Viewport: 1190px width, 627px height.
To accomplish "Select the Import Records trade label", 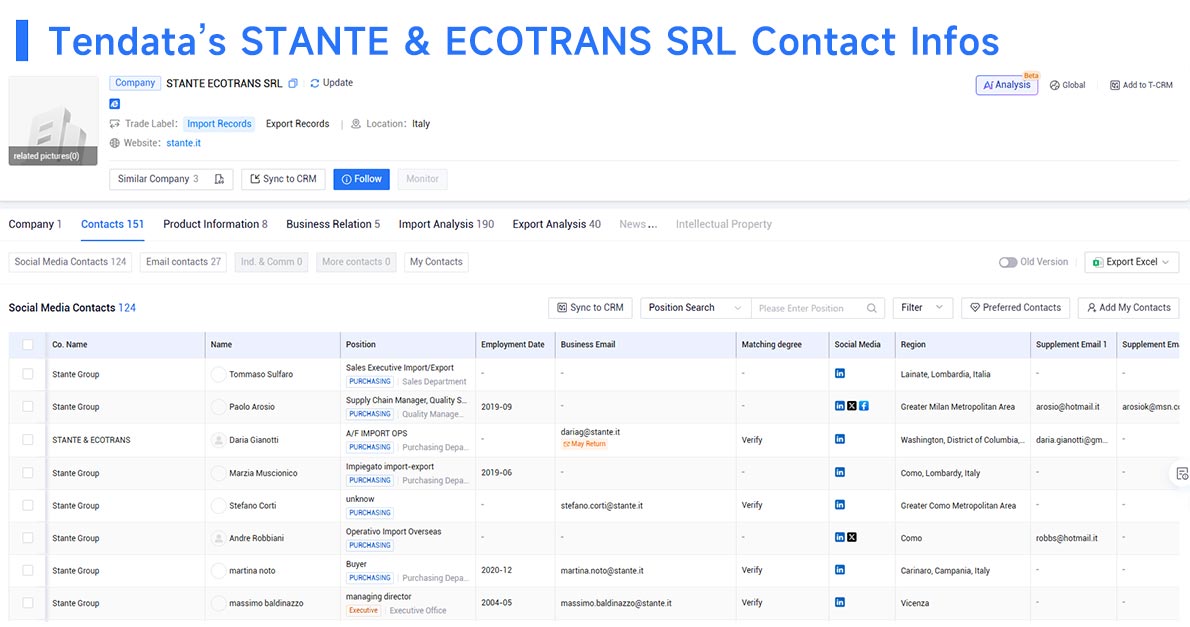I will coord(219,124).
